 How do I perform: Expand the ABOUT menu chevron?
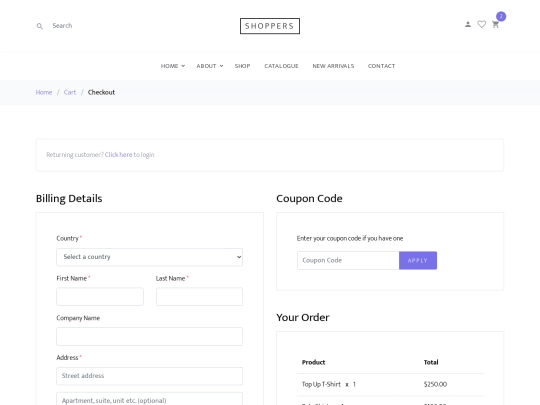pyautogui.click(x=221, y=66)
